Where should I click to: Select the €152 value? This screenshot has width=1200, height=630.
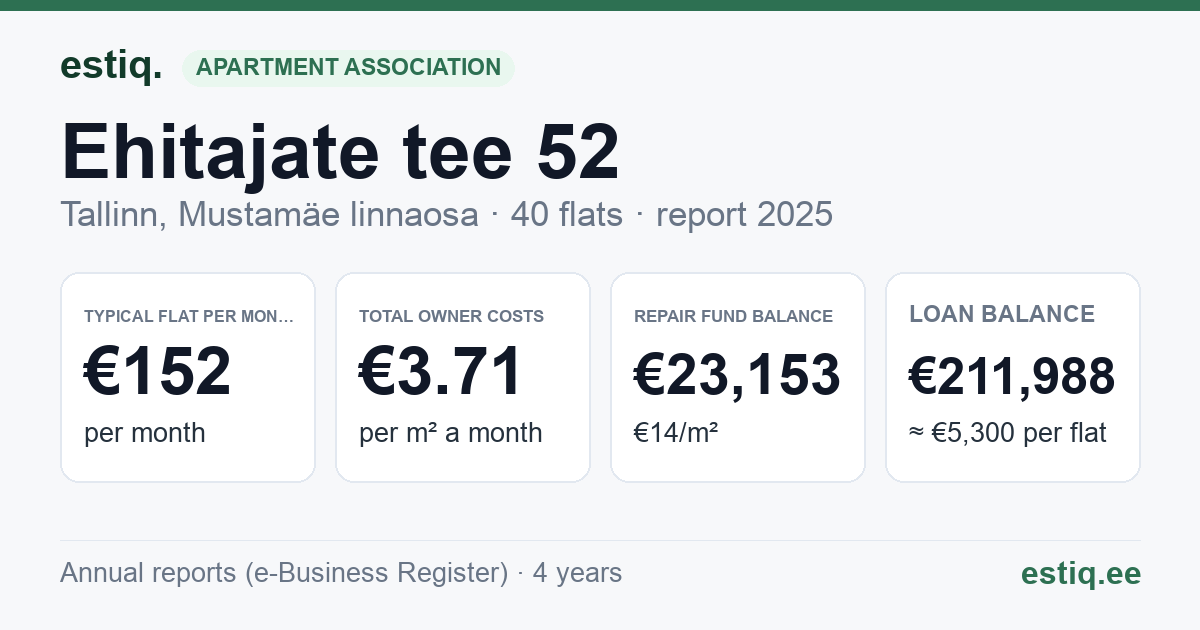pyautogui.click(x=157, y=371)
